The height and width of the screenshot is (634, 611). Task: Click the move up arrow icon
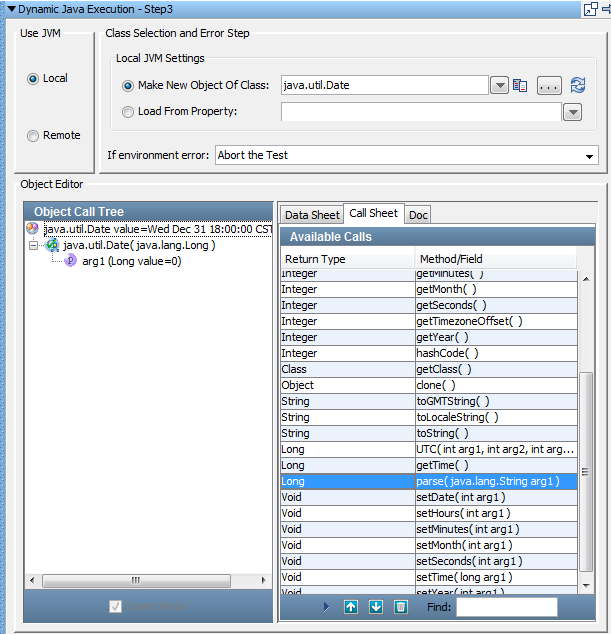[x=351, y=607]
